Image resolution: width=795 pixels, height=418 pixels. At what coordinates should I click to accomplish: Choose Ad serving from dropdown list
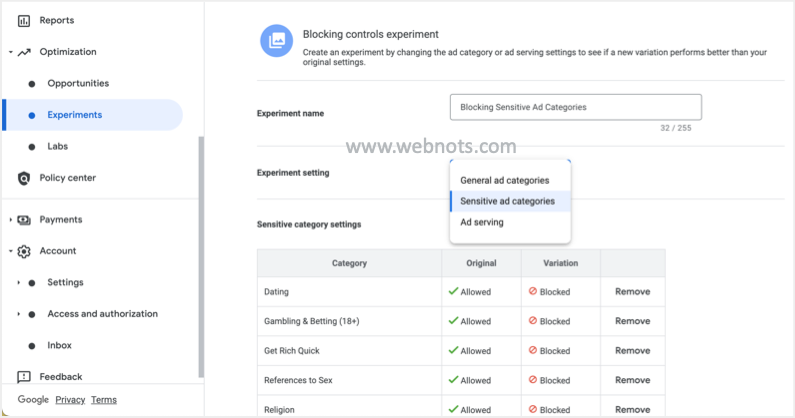(x=481, y=222)
